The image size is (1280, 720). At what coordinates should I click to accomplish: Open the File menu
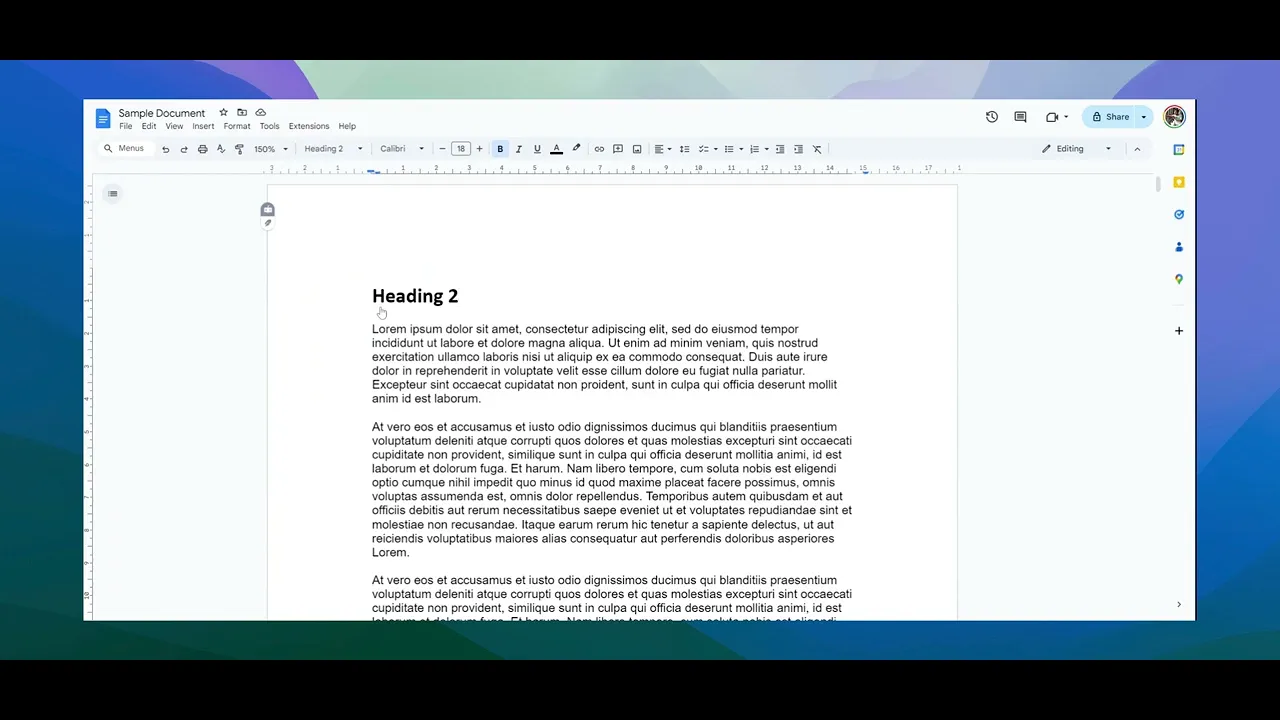click(x=126, y=126)
